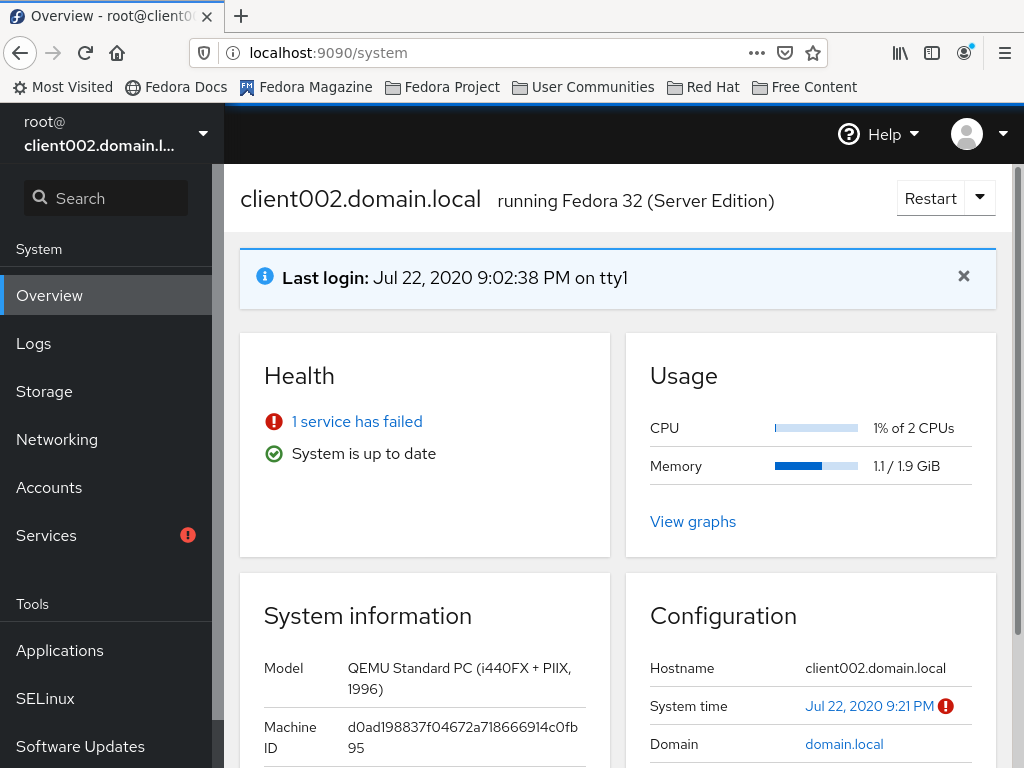Open the Firefox hamburger menu
The image size is (1024, 768).
(x=1005, y=53)
